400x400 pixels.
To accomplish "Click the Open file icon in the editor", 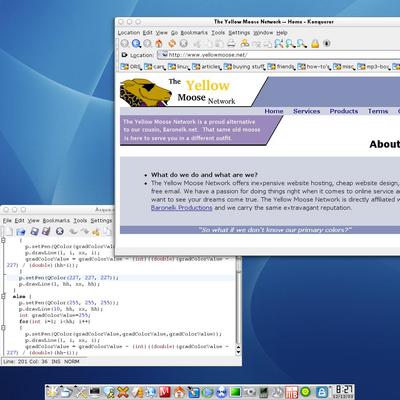I will coord(21,231).
